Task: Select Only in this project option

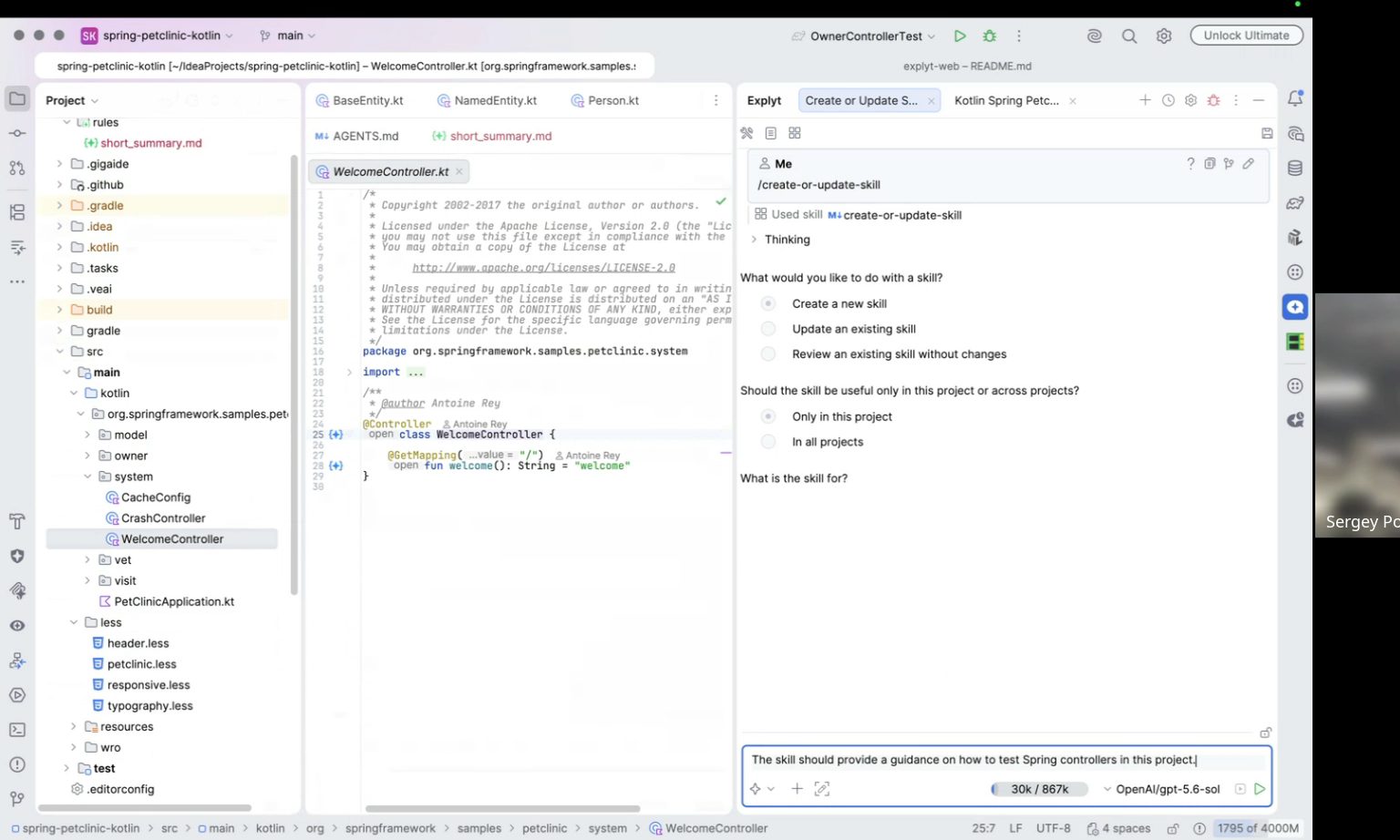Action: click(x=768, y=416)
